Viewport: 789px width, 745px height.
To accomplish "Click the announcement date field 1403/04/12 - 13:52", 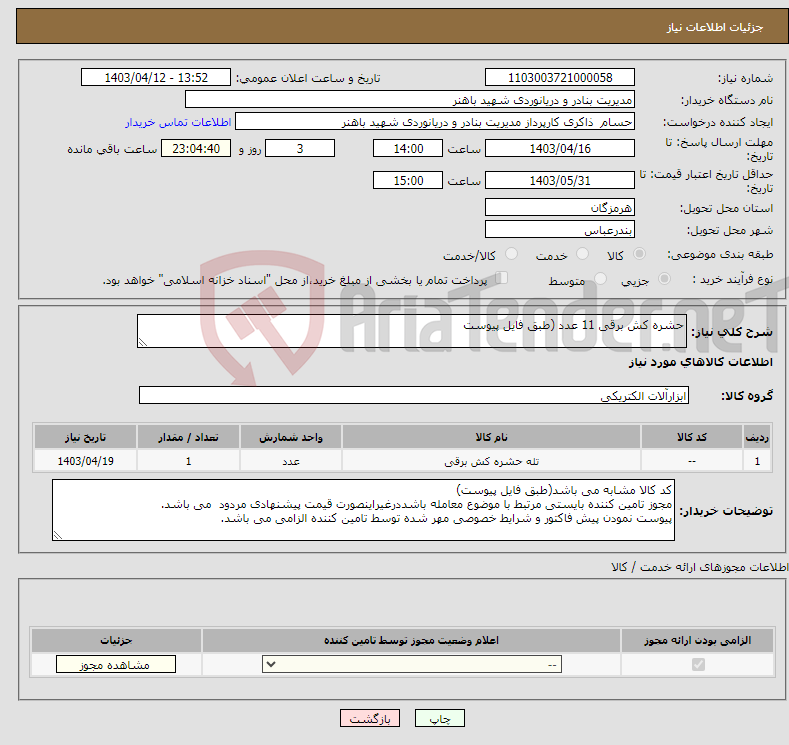I will click(156, 77).
